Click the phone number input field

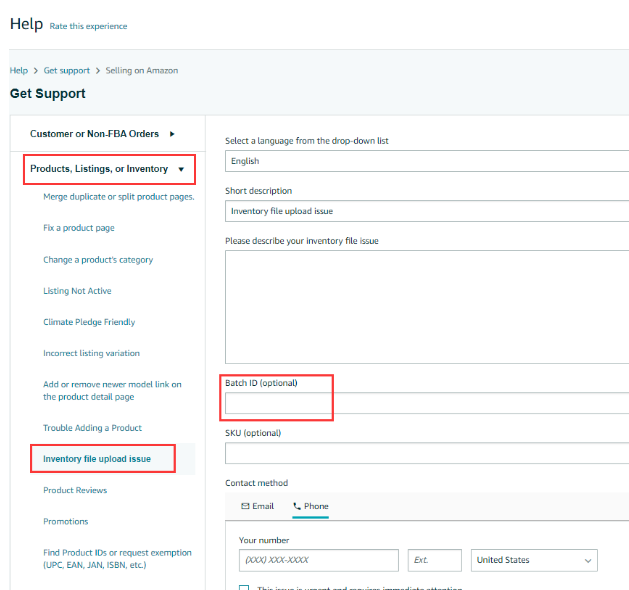318,560
